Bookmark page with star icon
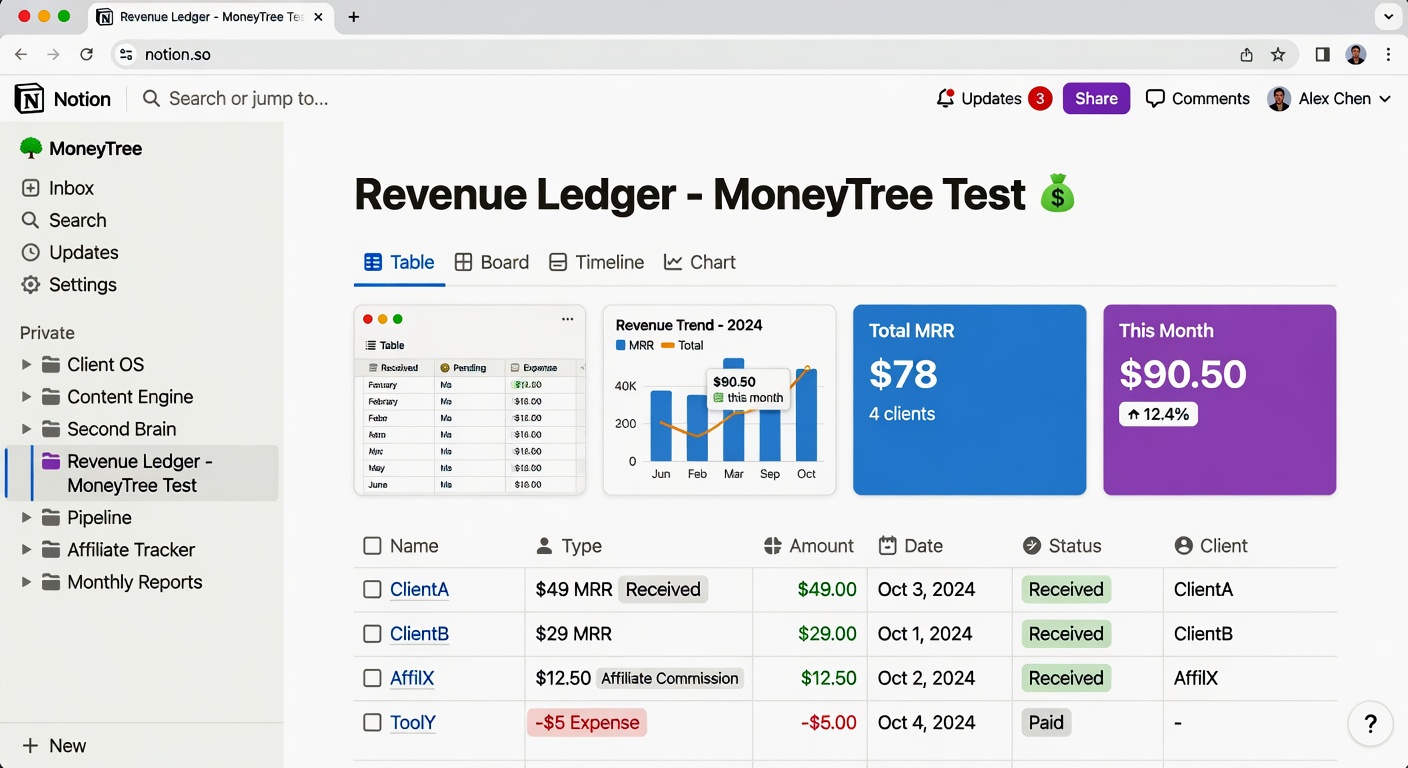Screen dimensions: 1408x768 pos(1278,55)
